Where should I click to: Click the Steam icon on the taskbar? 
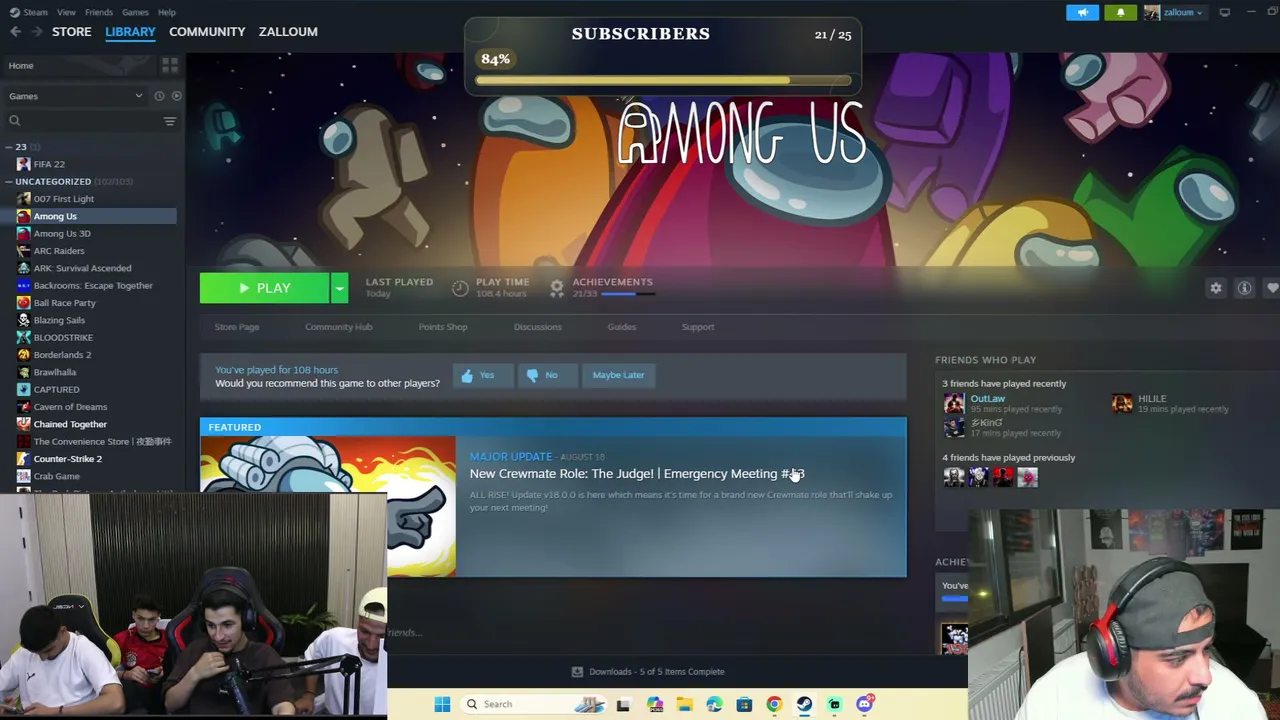point(804,704)
